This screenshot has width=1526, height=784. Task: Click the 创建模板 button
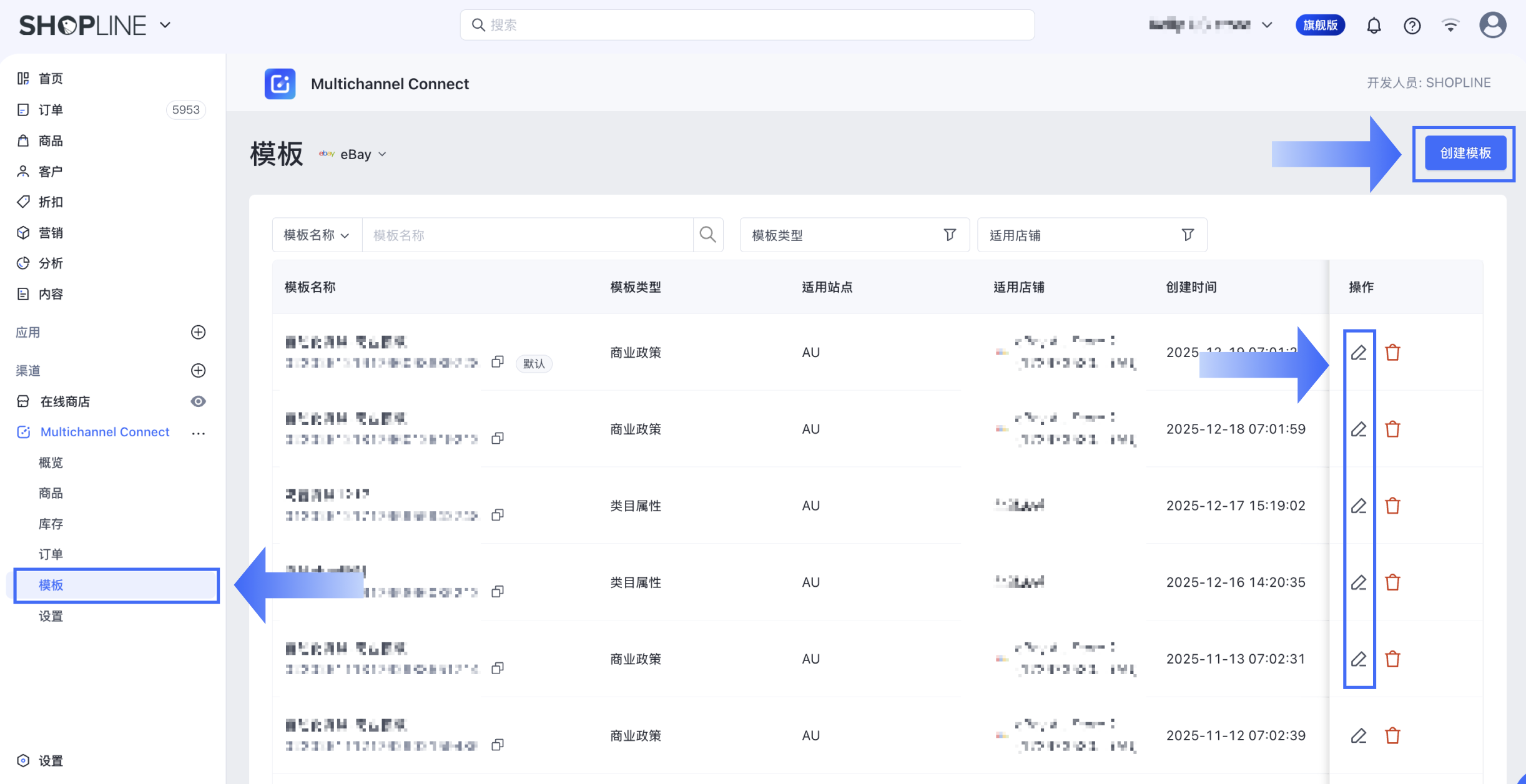(x=1465, y=154)
